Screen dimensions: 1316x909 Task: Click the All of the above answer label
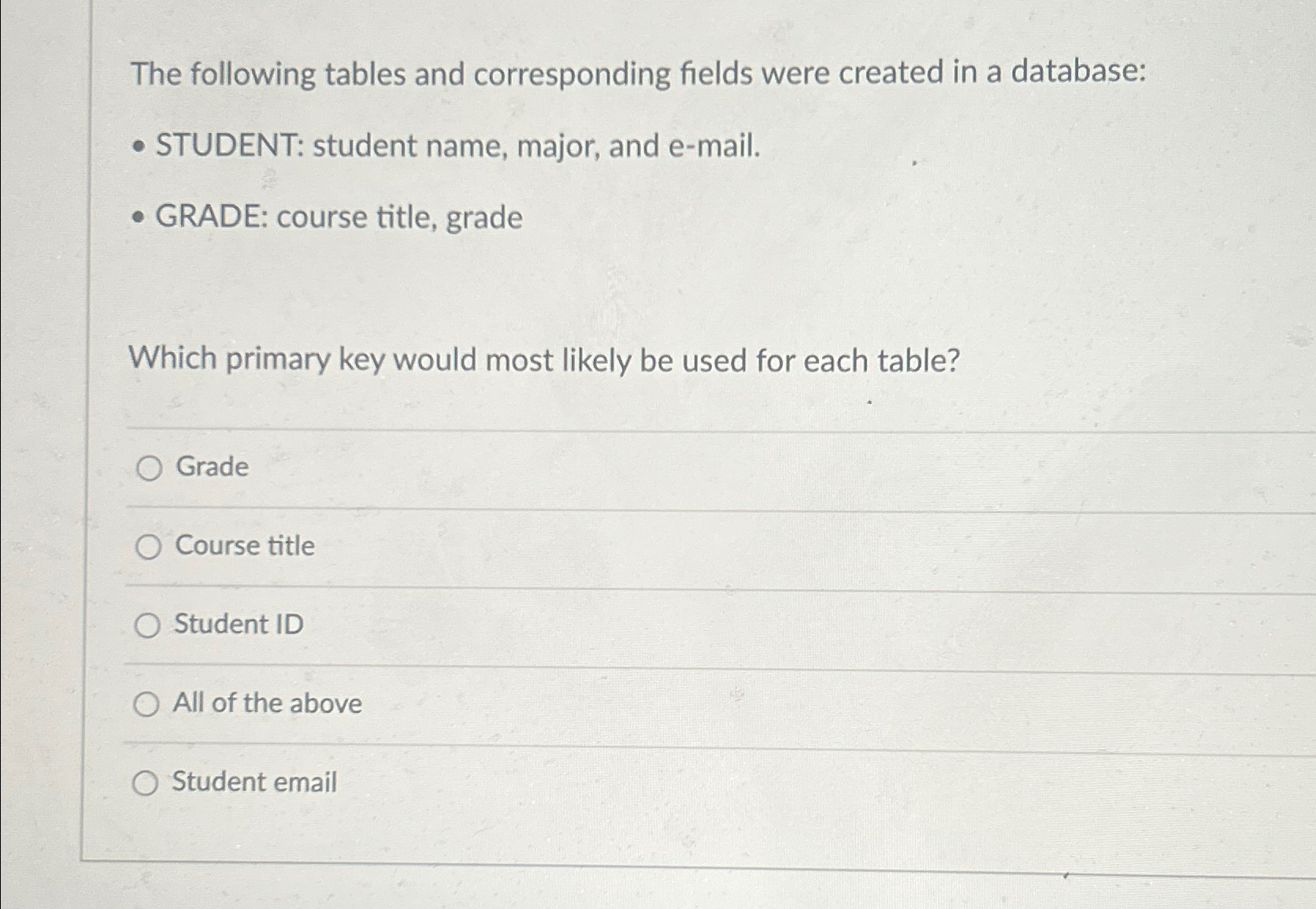pyautogui.click(x=267, y=703)
